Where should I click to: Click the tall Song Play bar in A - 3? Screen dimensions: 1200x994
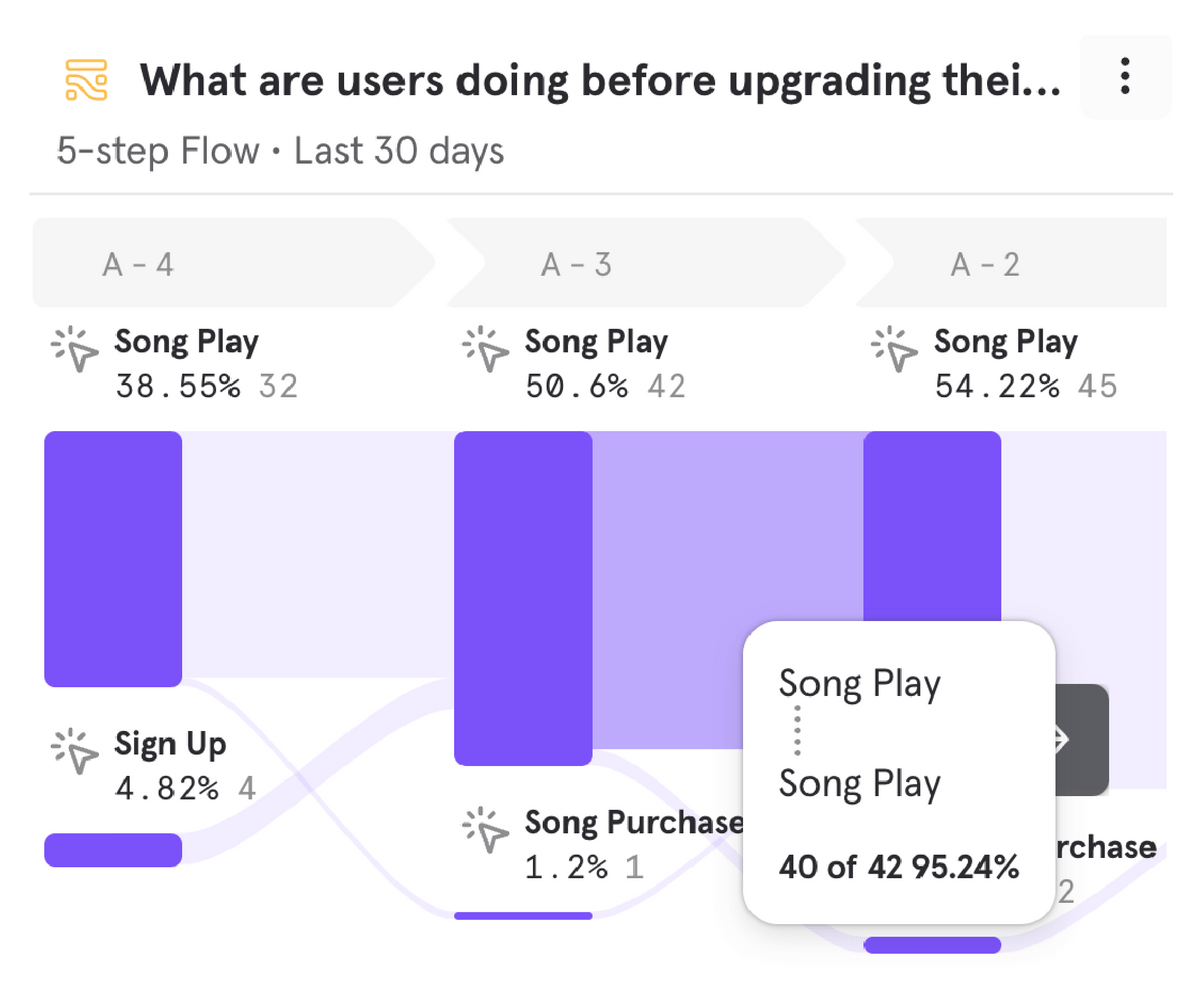pos(523,598)
